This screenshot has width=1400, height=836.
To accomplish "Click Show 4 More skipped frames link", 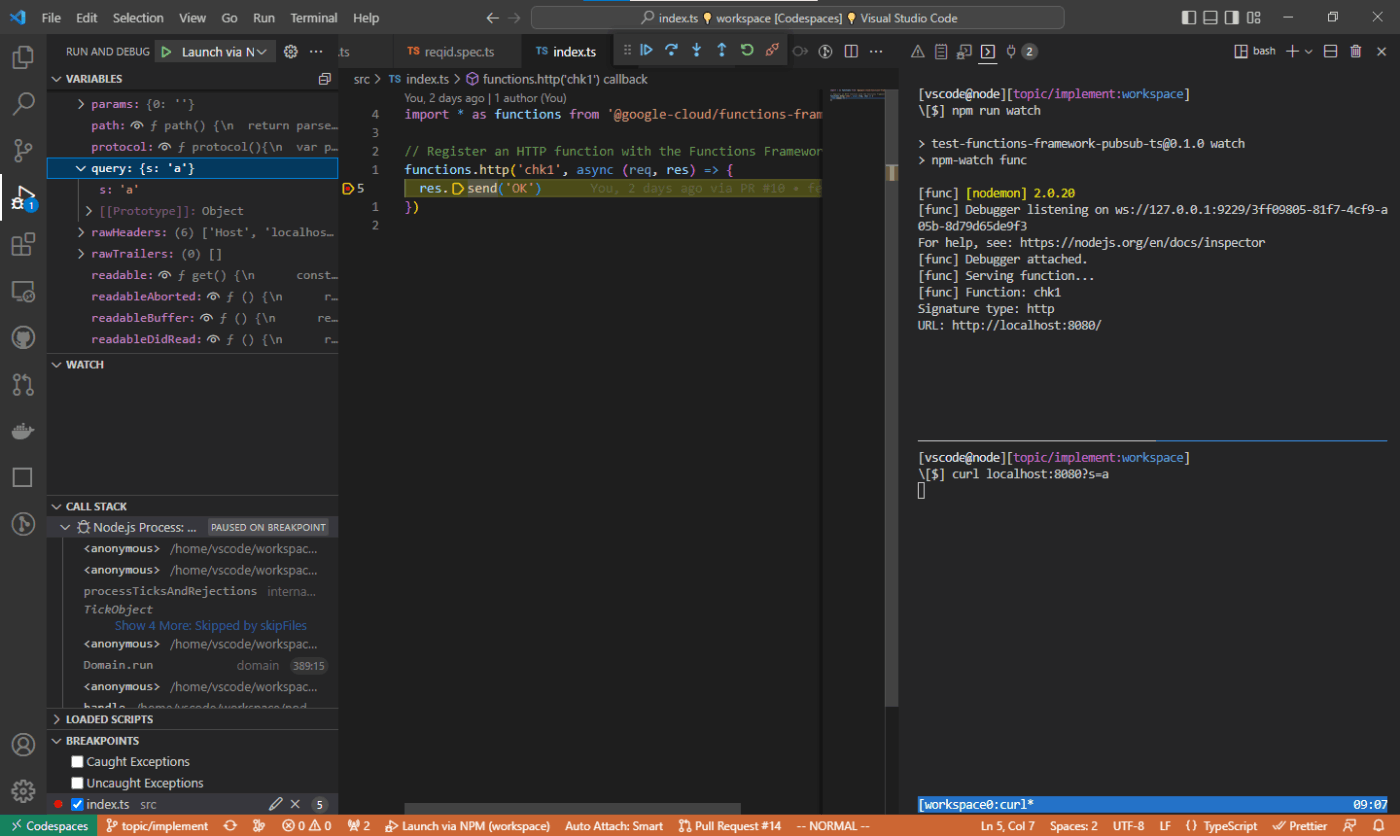I will [x=211, y=626].
